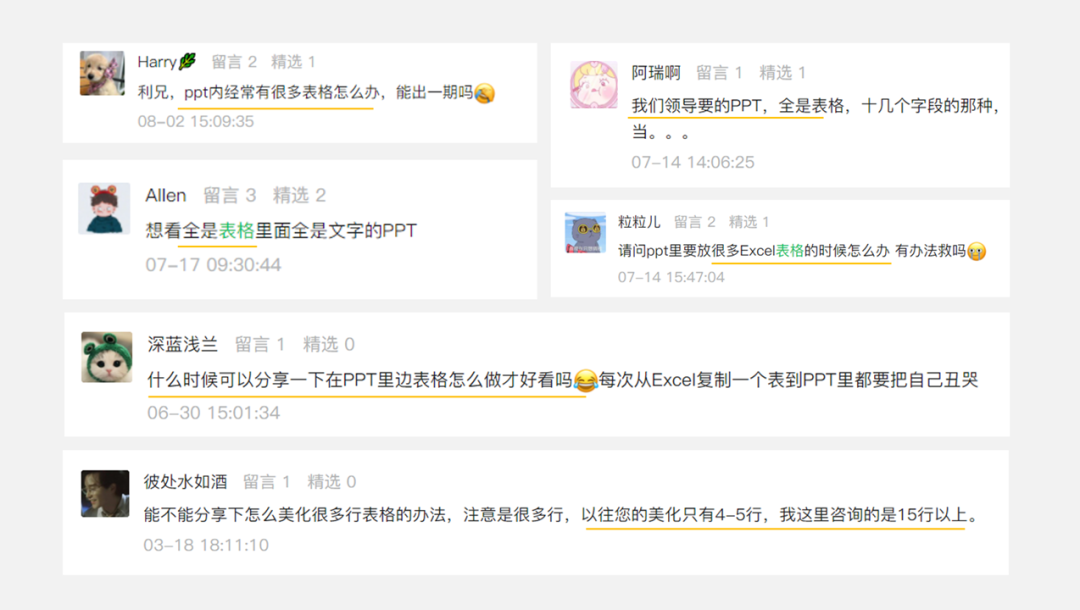This screenshot has width=1080, height=610.
Task: Click 留言 3 next to Allen
Action: pyautogui.click(x=229, y=196)
